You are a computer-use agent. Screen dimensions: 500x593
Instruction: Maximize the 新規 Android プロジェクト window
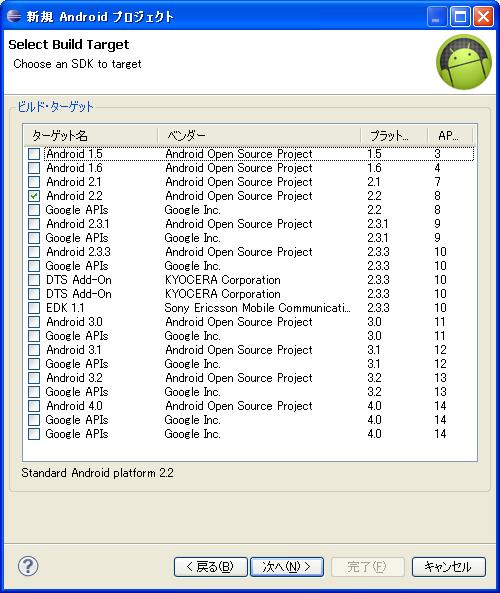pyautogui.click(x=460, y=17)
